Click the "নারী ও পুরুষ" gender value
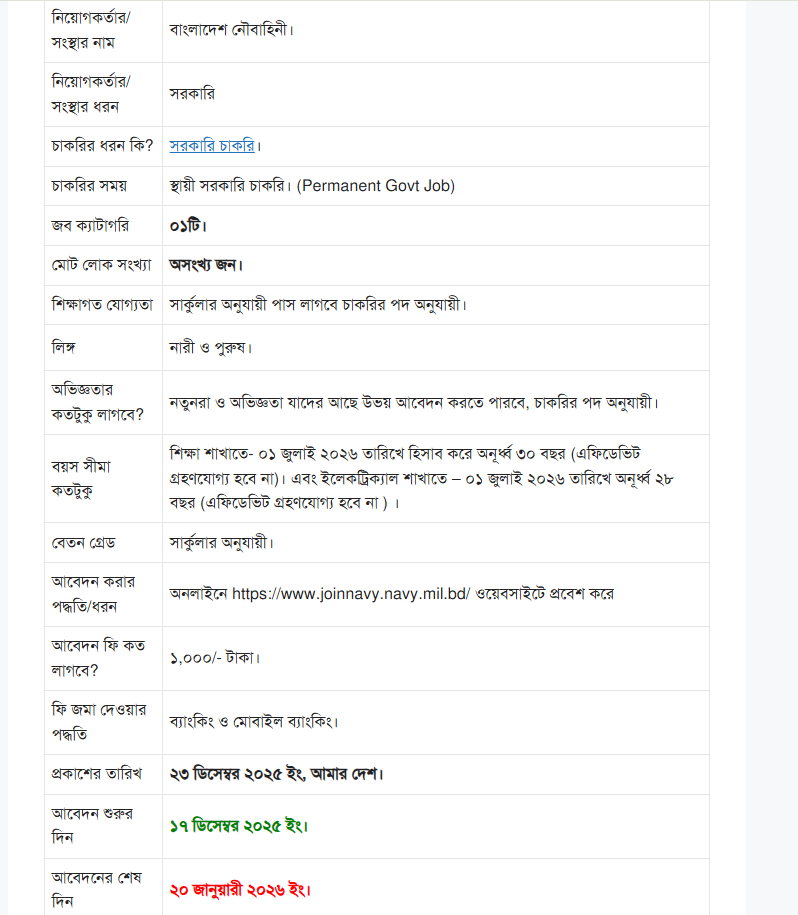 pyautogui.click(x=210, y=348)
